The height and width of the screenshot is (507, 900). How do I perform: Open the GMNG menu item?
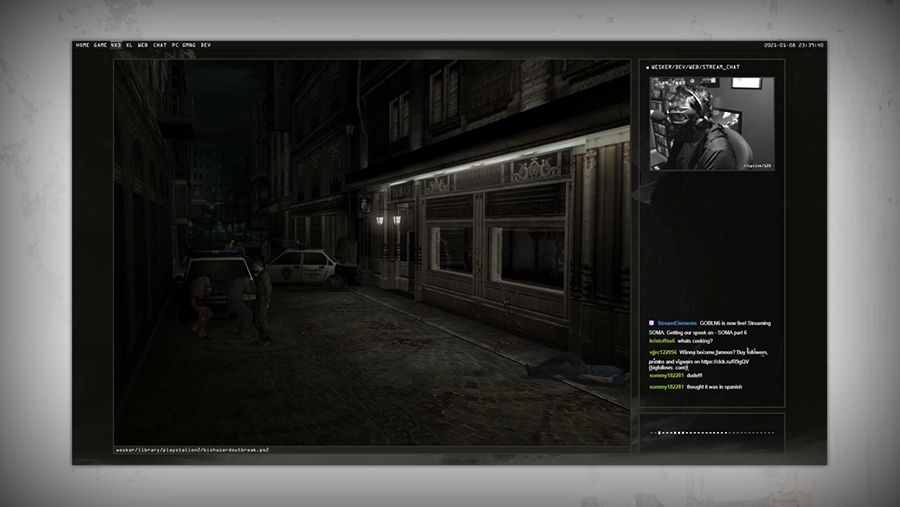[x=189, y=45]
